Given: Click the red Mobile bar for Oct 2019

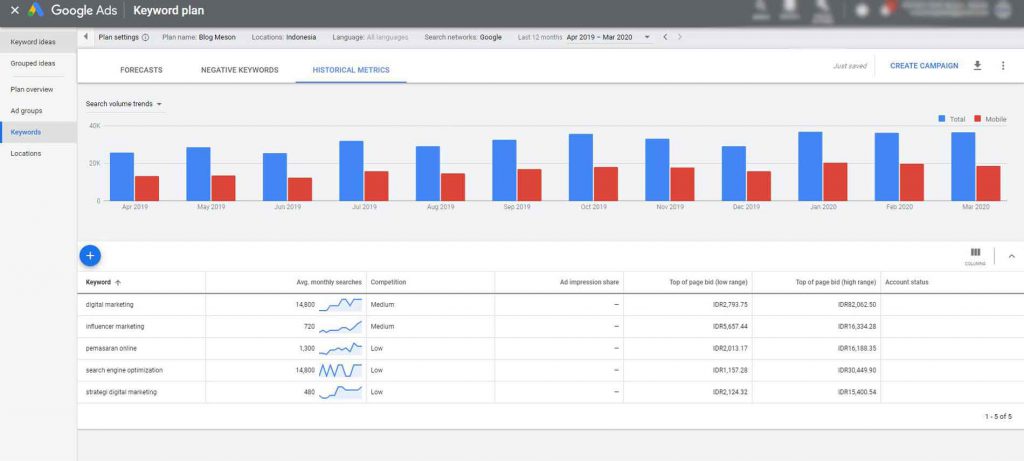Looking at the screenshot, I should click(605, 184).
